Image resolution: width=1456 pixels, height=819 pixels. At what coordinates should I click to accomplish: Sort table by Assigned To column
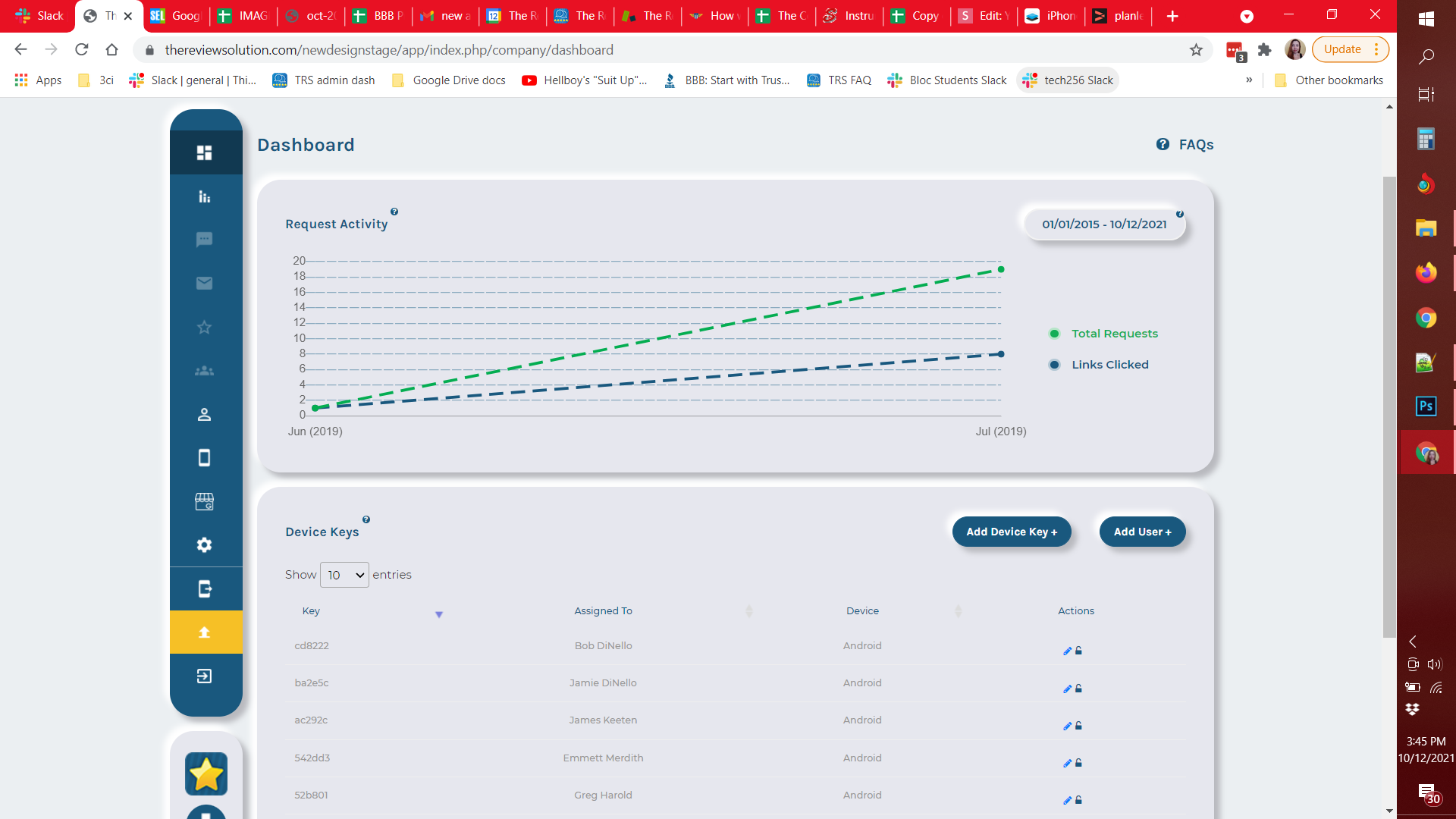click(x=603, y=611)
